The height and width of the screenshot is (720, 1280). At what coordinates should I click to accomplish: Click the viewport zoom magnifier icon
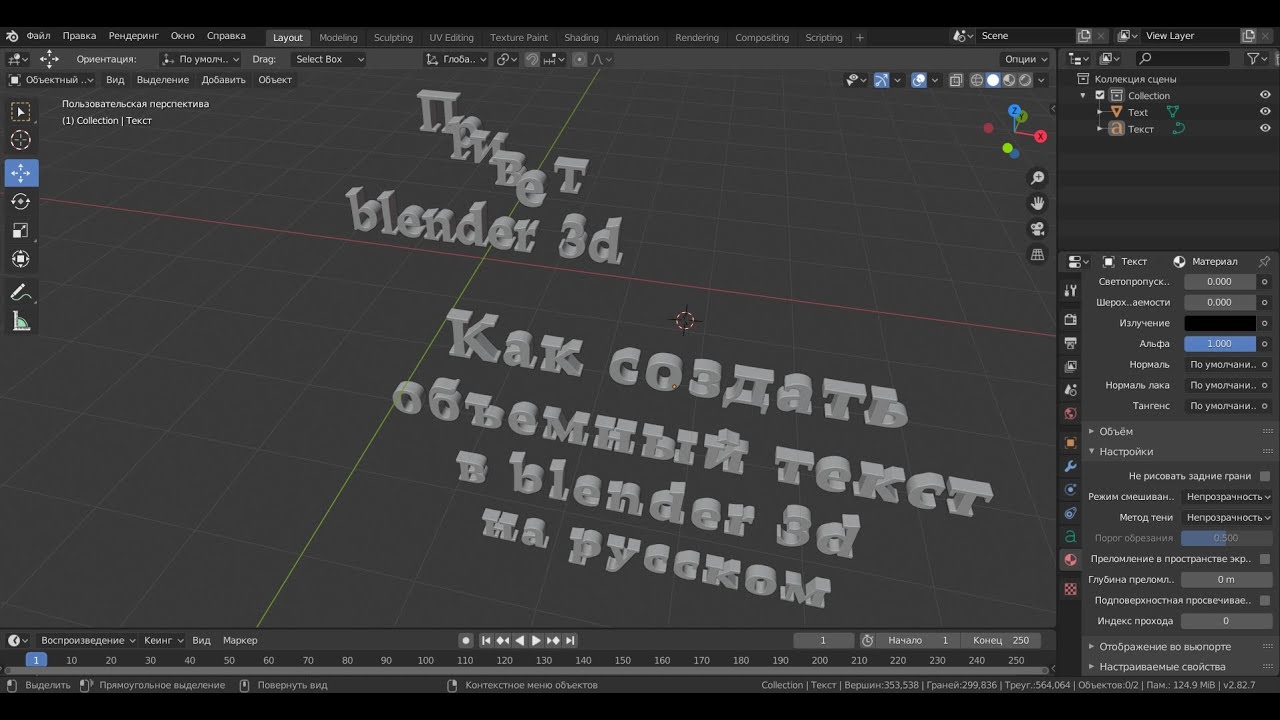tap(1037, 178)
